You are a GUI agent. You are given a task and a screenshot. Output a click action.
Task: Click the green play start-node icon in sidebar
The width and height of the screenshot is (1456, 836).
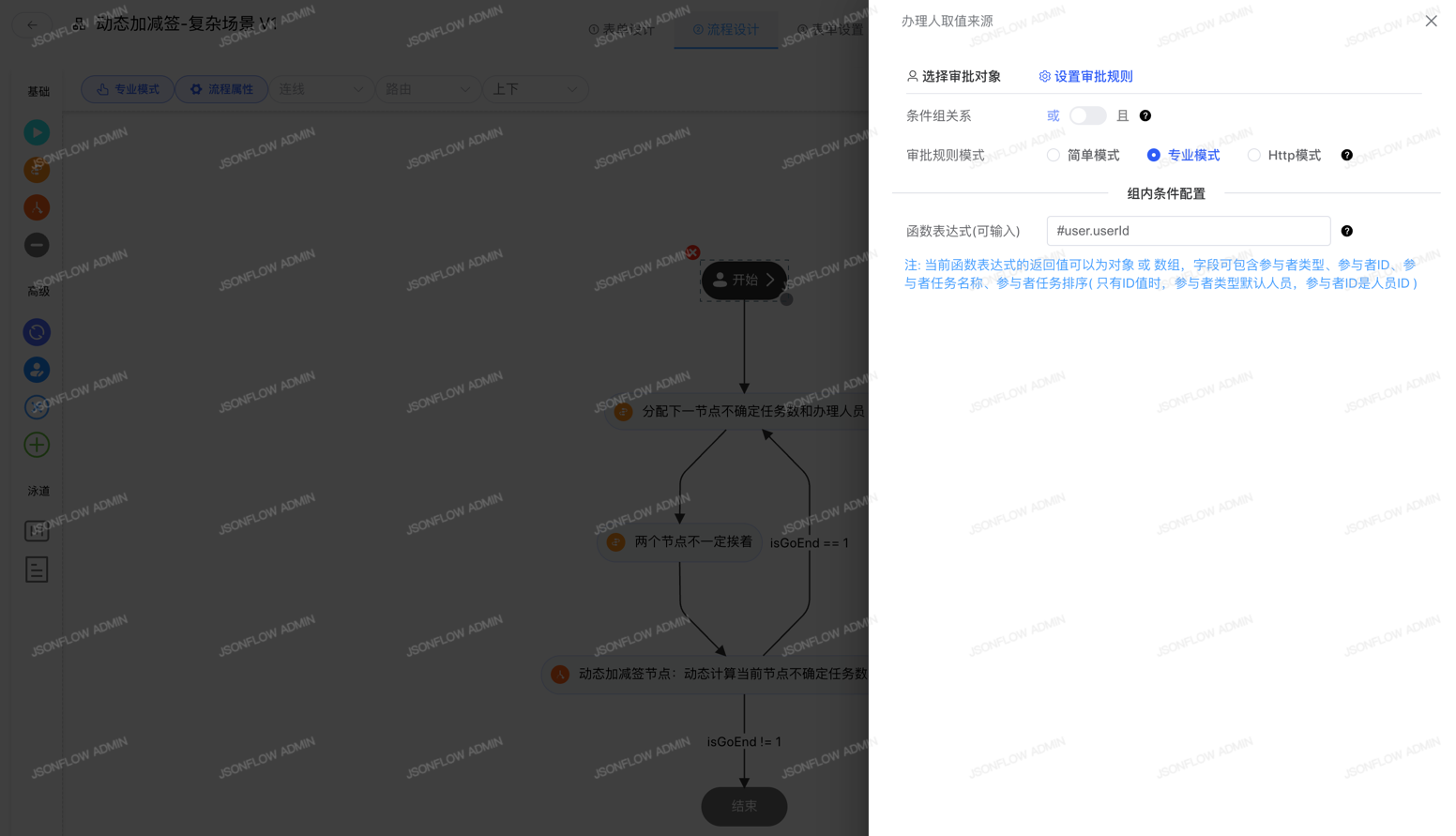(37, 132)
